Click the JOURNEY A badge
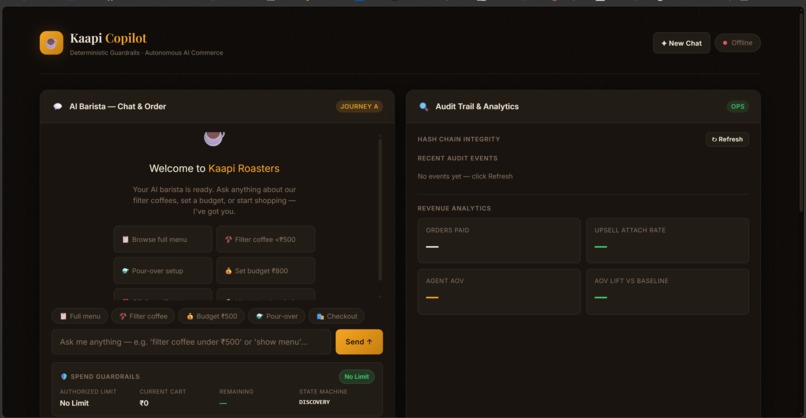Viewport: 806px width, 418px height. point(359,106)
